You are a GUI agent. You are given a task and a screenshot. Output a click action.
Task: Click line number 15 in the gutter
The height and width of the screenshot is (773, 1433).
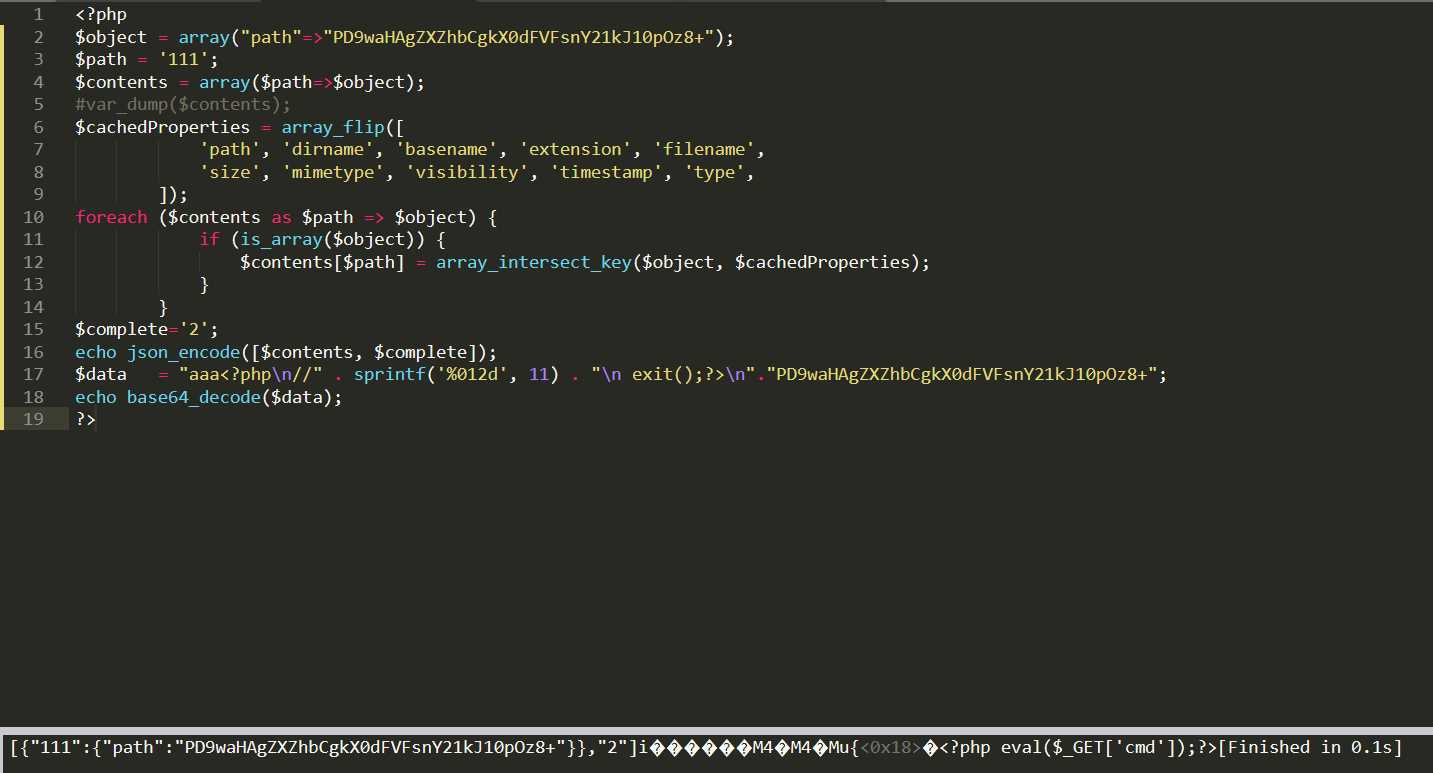(x=33, y=329)
